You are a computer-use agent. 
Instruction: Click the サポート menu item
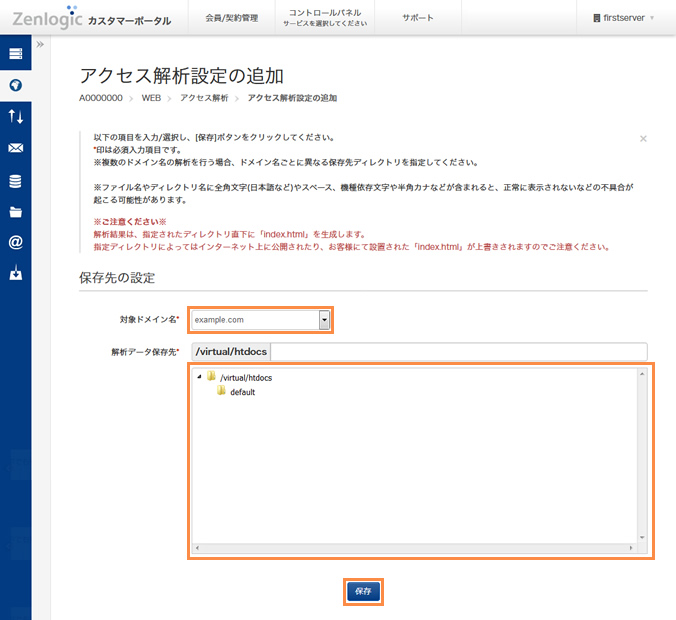[418, 18]
